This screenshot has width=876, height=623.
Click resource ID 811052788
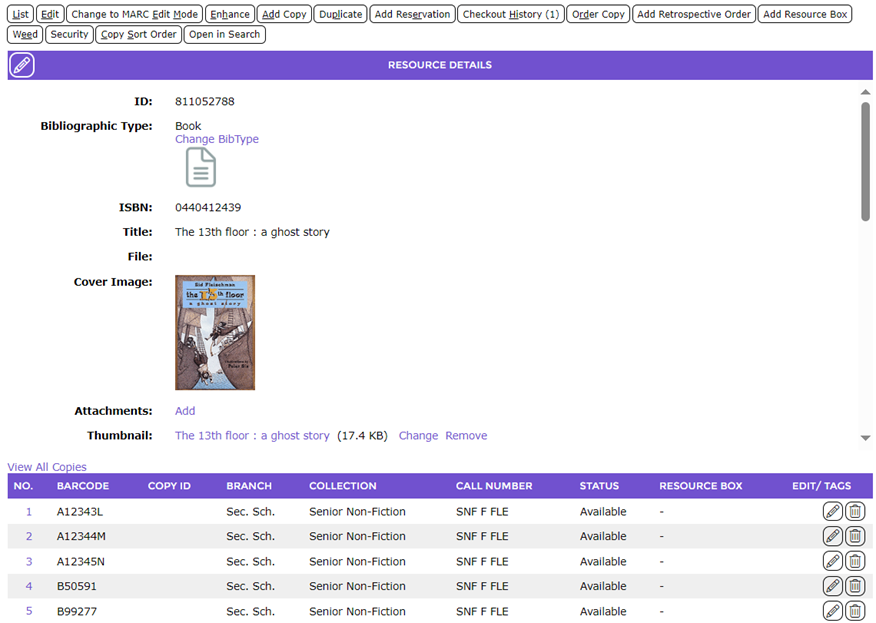click(204, 101)
